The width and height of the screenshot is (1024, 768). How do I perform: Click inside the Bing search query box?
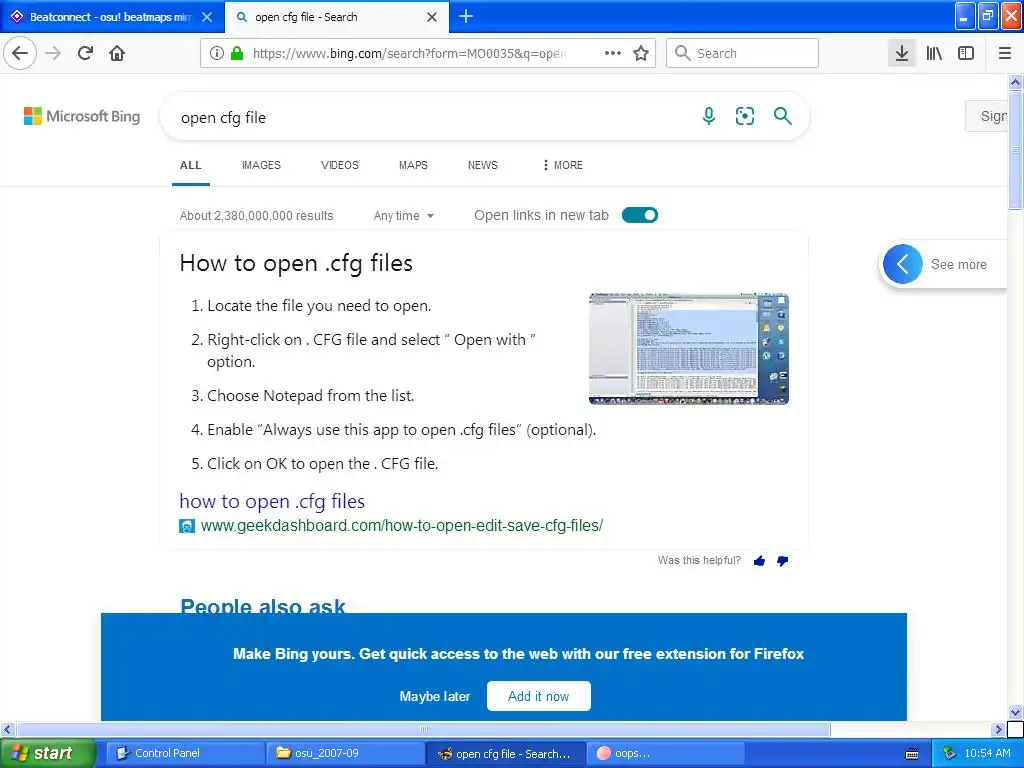pyautogui.click(x=431, y=117)
